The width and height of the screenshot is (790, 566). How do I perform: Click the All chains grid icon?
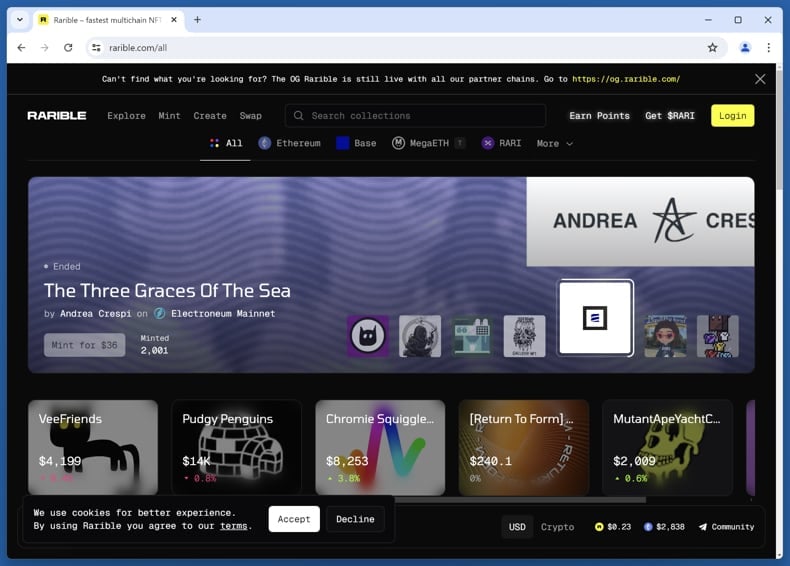coord(215,143)
